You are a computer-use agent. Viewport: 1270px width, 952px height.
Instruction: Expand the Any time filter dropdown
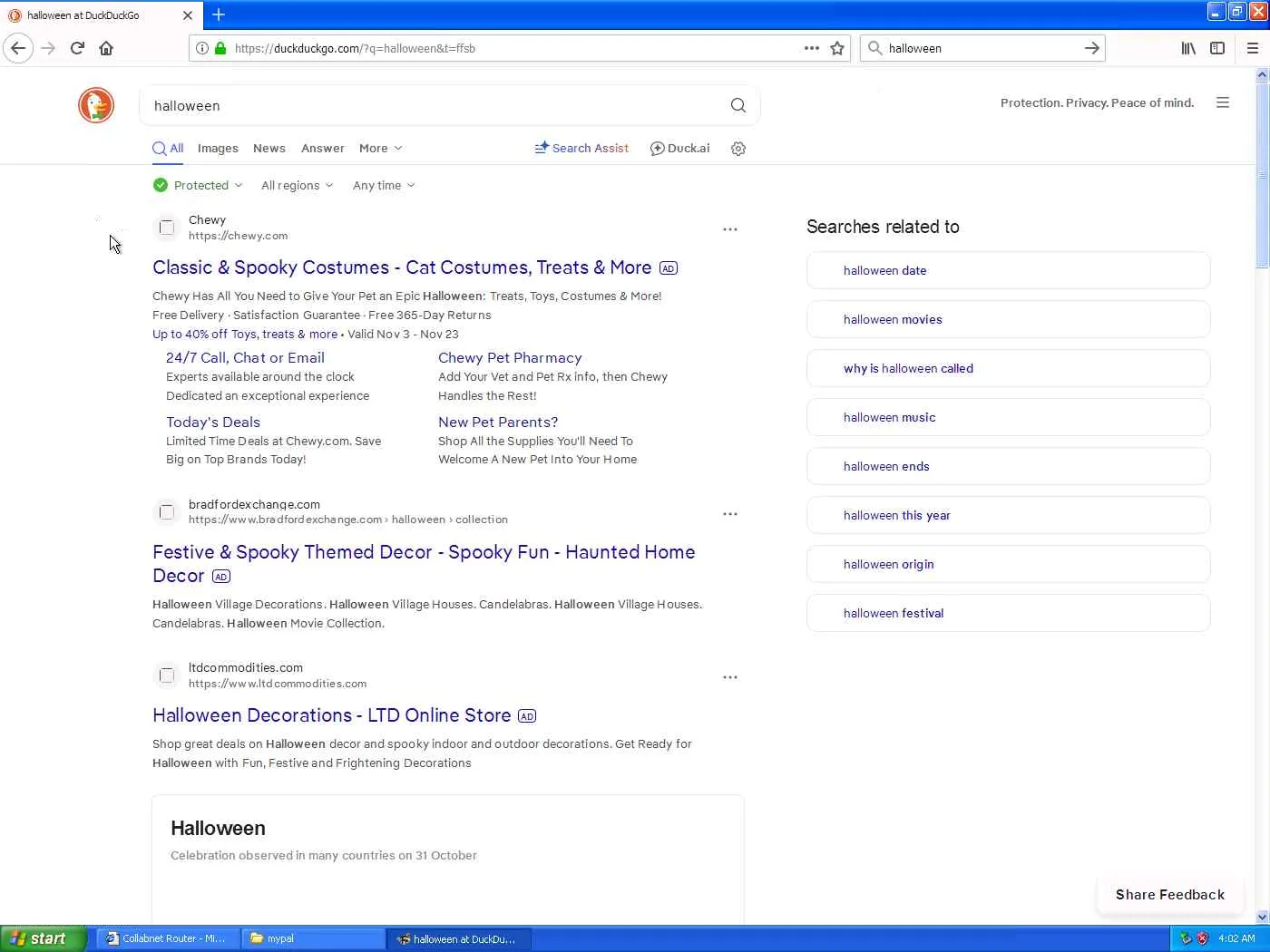[x=384, y=185]
